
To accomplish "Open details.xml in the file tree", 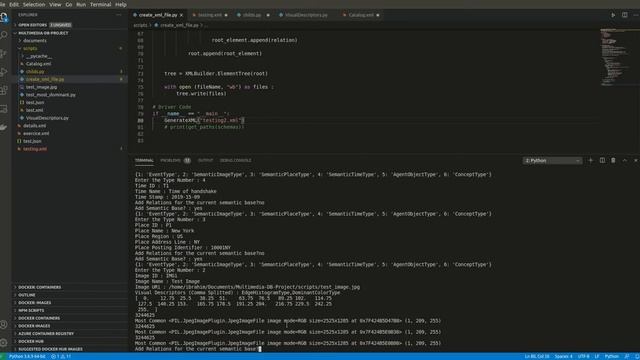I will point(69,126).
